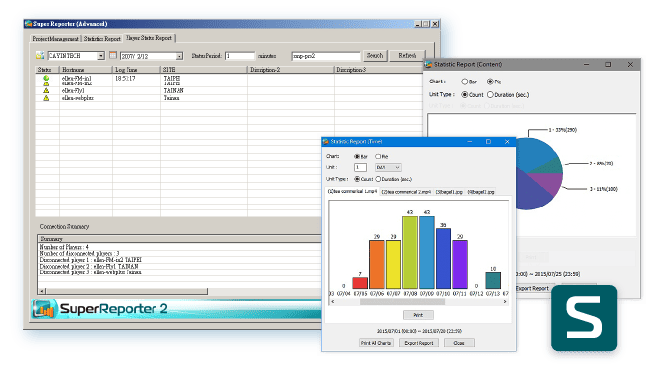Click the Status column header
Screen dimensions: 660x374
click(47, 70)
